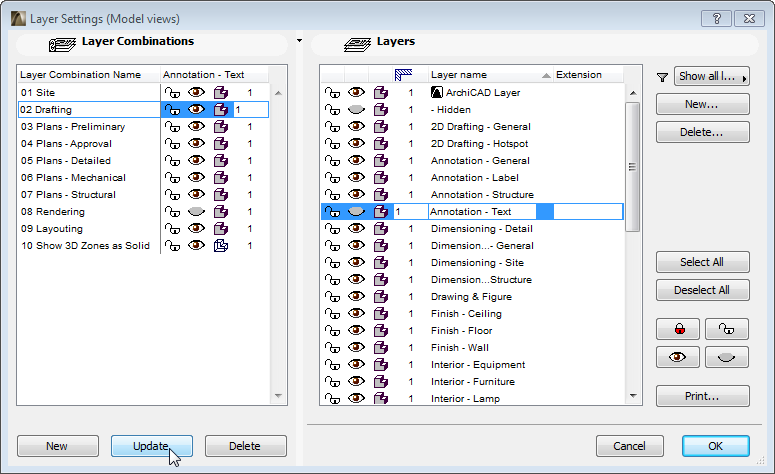The height and width of the screenshot is (474, 775).
Task: Click the layer filter funnel icon
Action: [662, 77]
